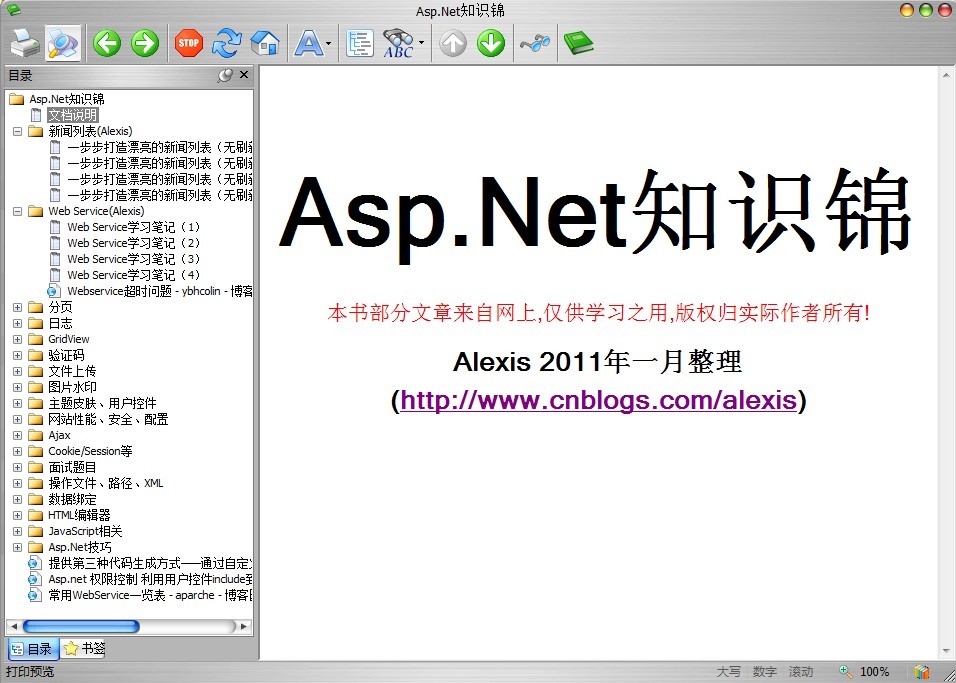Select the Asp.Net技巧 folder
This screenshot has width=956, height=683.
pos(80,547)
